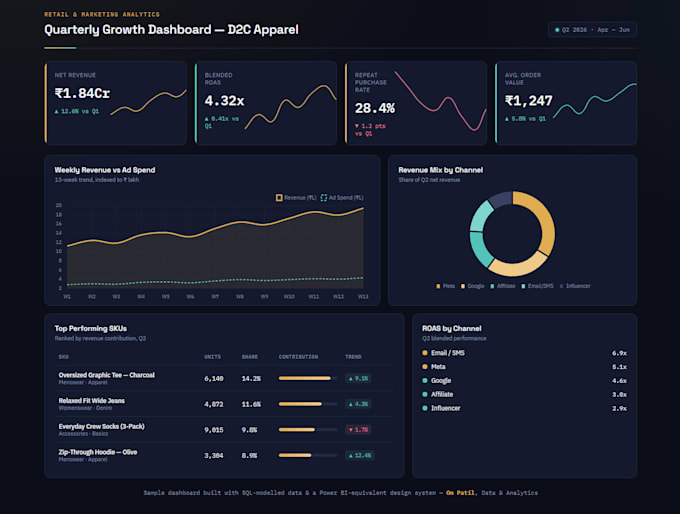Select the Oversized Graphic Tee – Charcoal row name
The width and height of the screenshot is (680, 514).
click(x=107, y=375)
